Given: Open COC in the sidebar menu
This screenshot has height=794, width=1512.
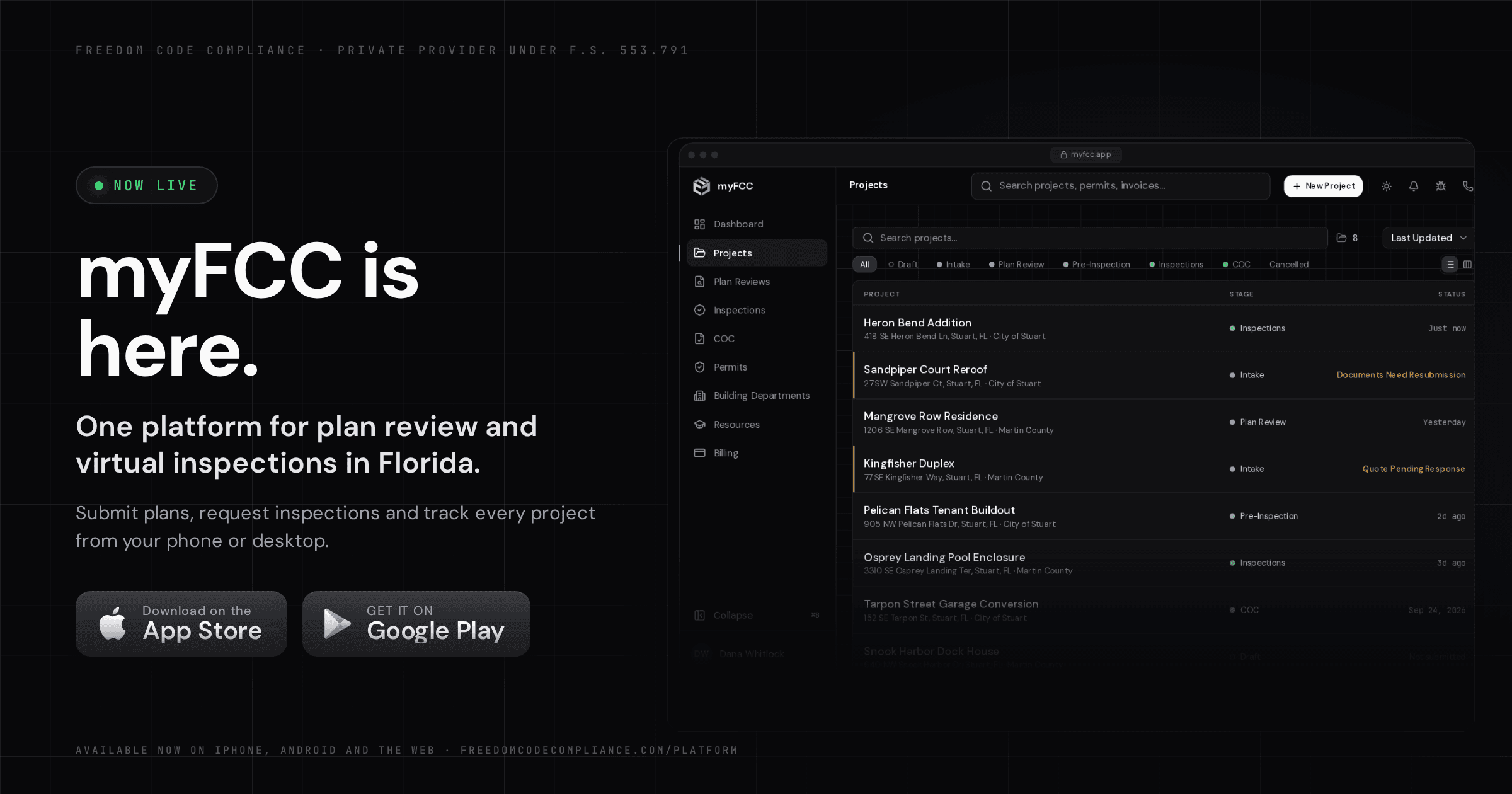Looking at the screenshot, I should tap(757, 338).
